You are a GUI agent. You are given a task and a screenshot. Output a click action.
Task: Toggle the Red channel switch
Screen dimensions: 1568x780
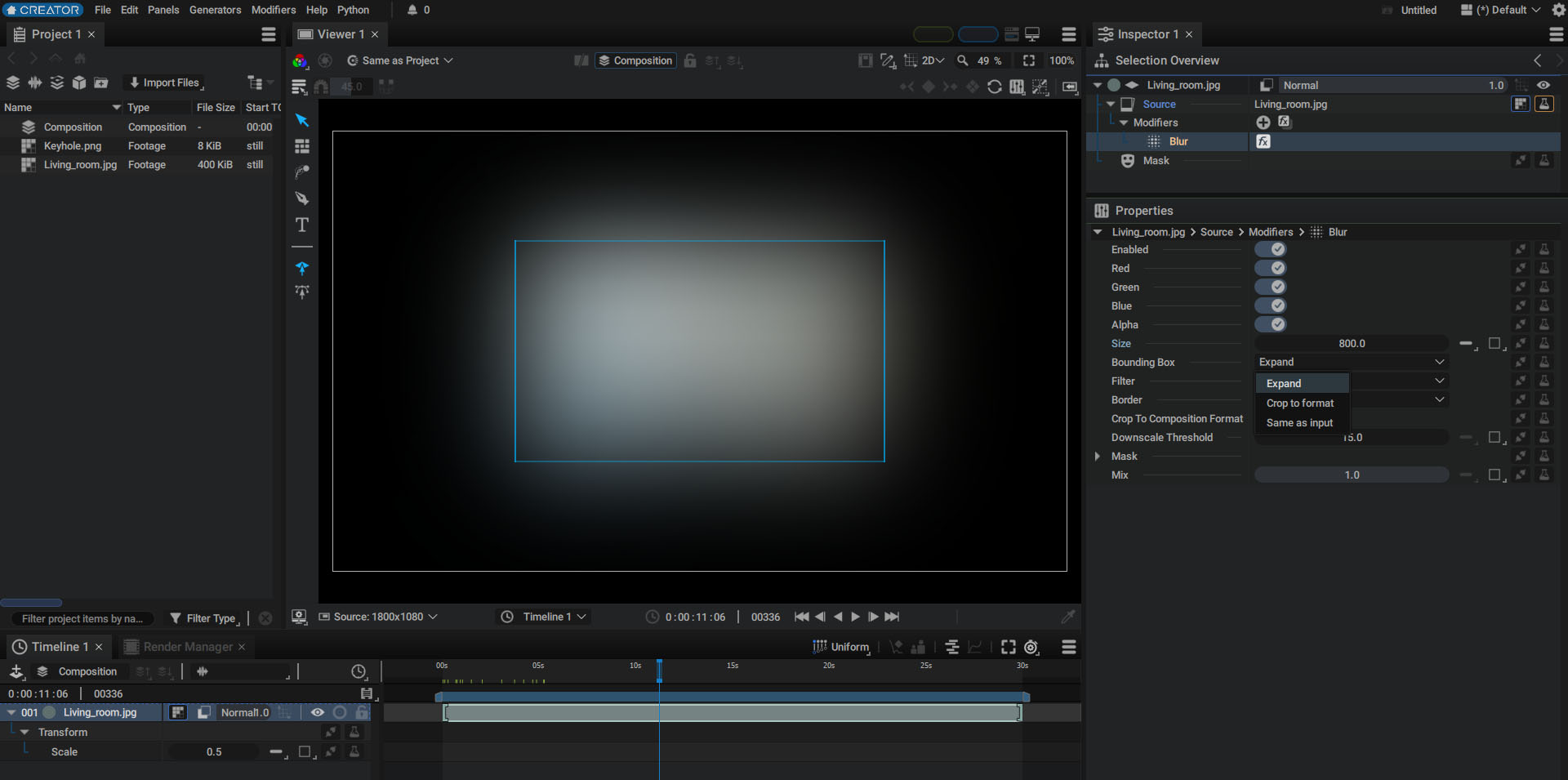1271,268
